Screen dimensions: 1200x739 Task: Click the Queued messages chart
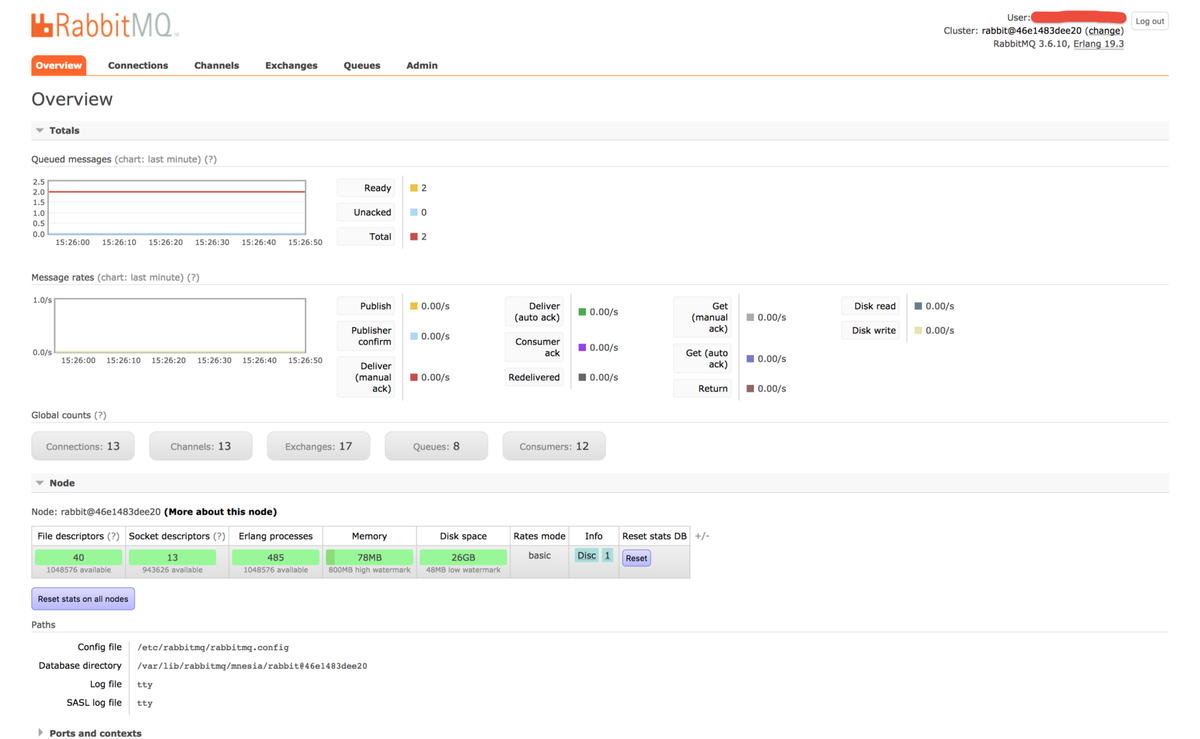(176, 207)
